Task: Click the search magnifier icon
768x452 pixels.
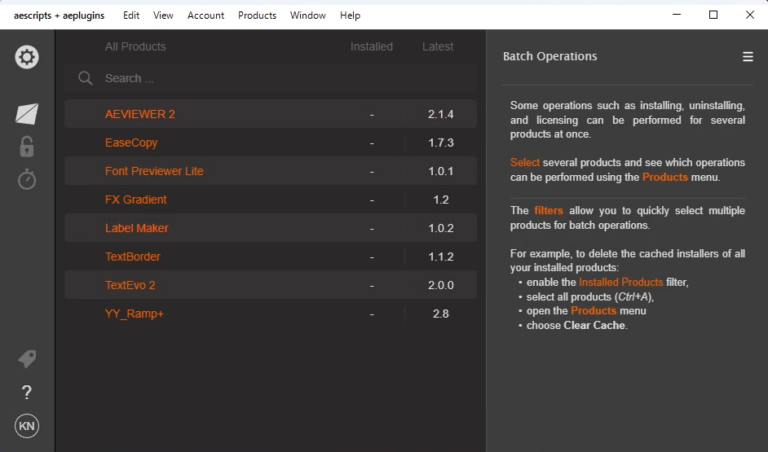Action: (x=86, y=78)
